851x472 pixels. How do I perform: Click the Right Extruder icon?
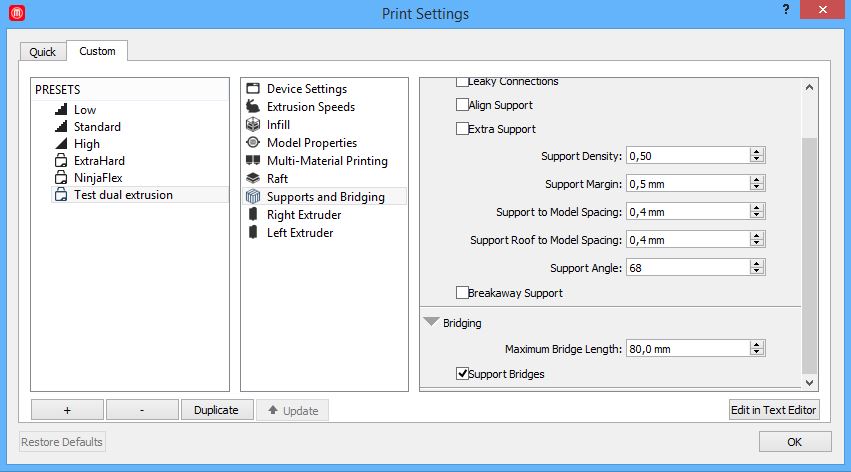pos(253,215)
